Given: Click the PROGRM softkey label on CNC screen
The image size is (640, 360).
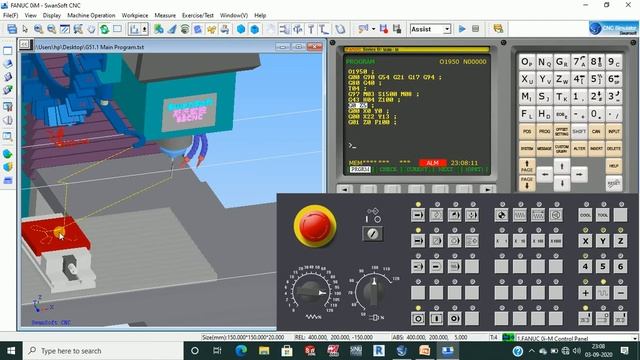Looking at the screenshot, I should (360, 169).
